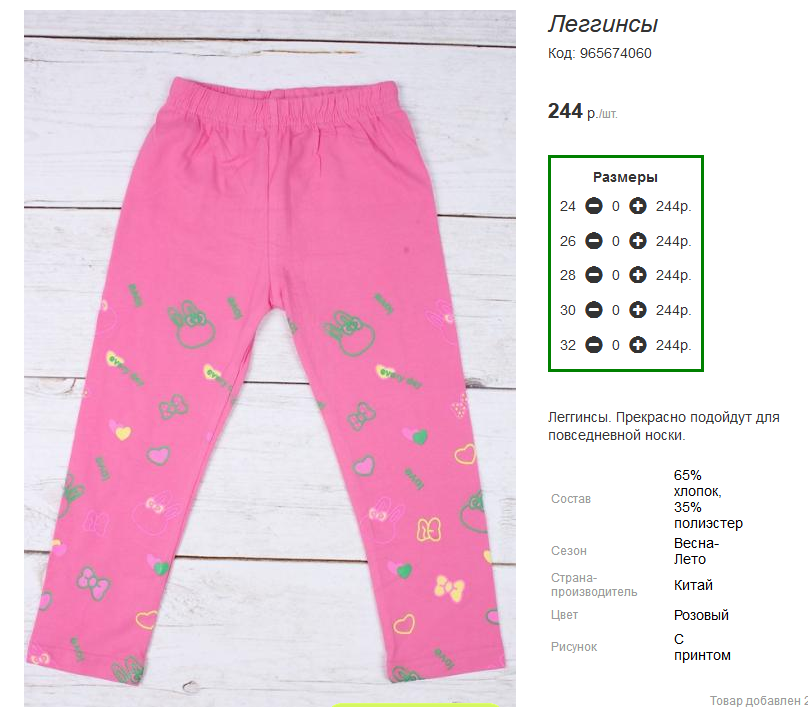This screenshot has height=707, width=808.
Task: Click the Размеры heading
Action: click(625, 177)
